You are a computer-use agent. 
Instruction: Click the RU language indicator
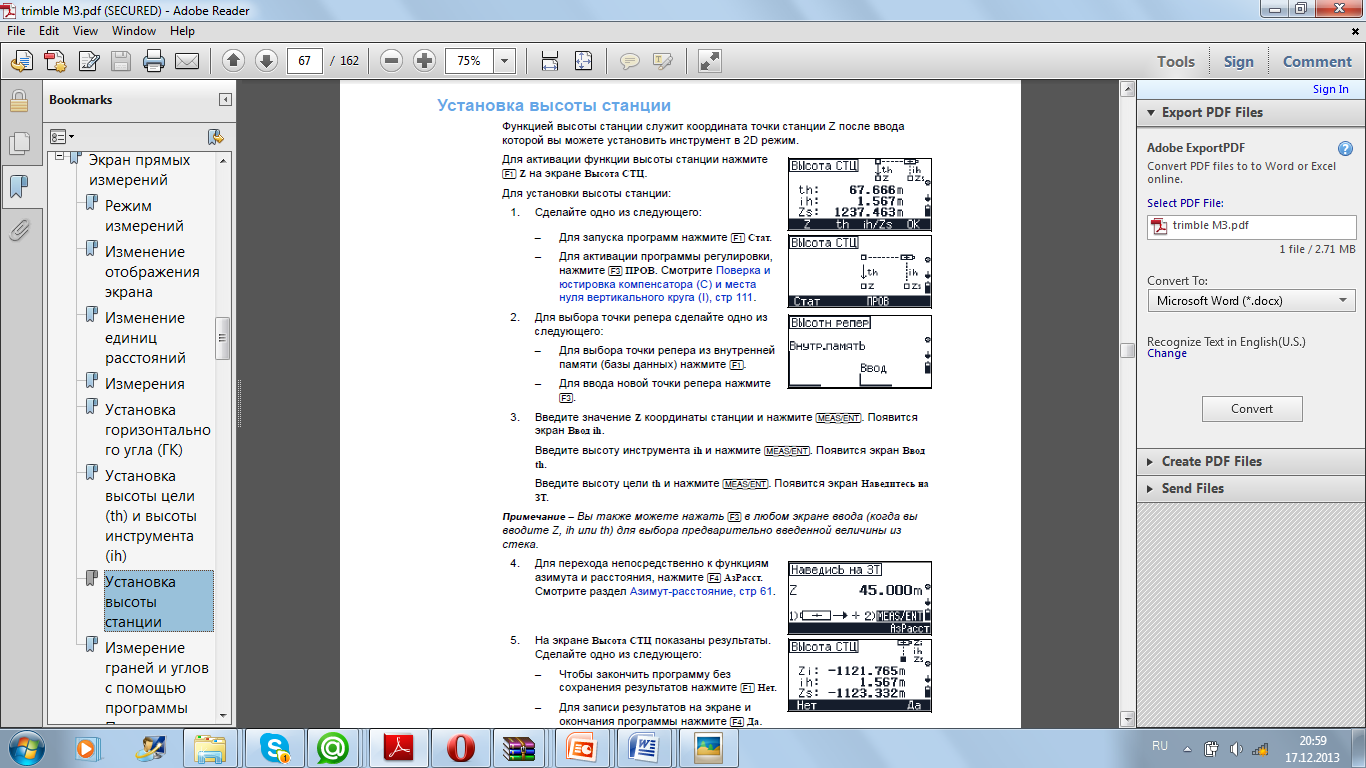tap(1160, 747)
